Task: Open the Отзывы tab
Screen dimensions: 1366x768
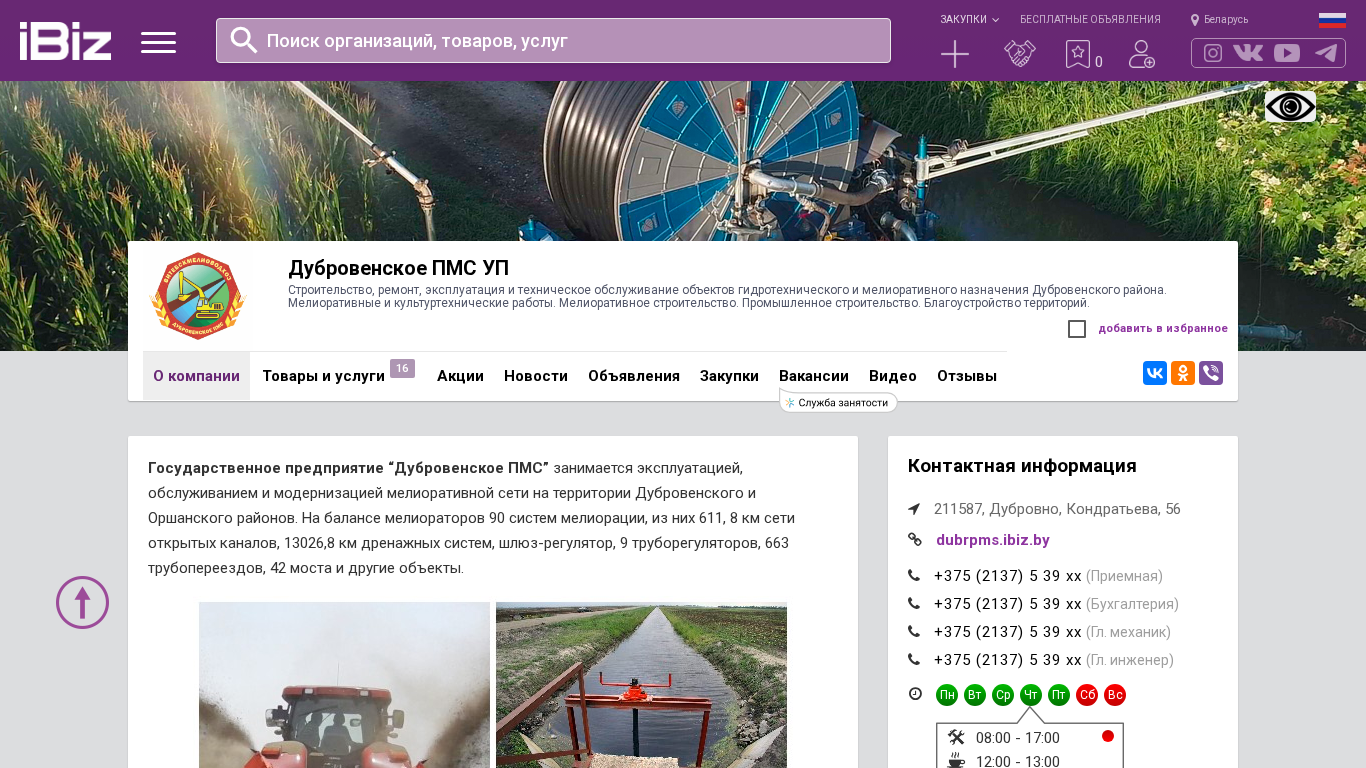Action: pos(967,376)
